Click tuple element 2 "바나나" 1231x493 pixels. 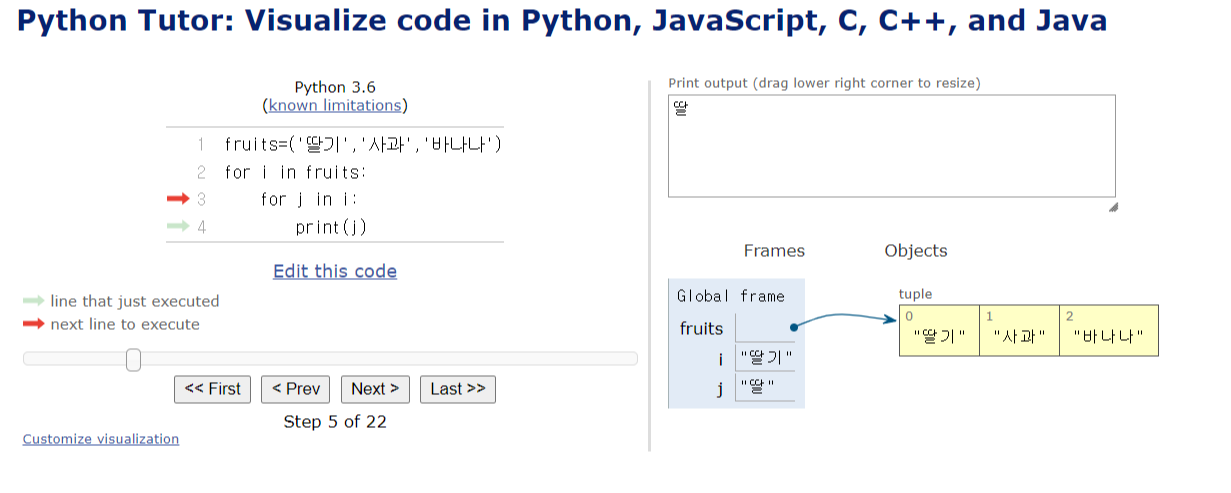pyautogui.click(x=1108, y=337)
